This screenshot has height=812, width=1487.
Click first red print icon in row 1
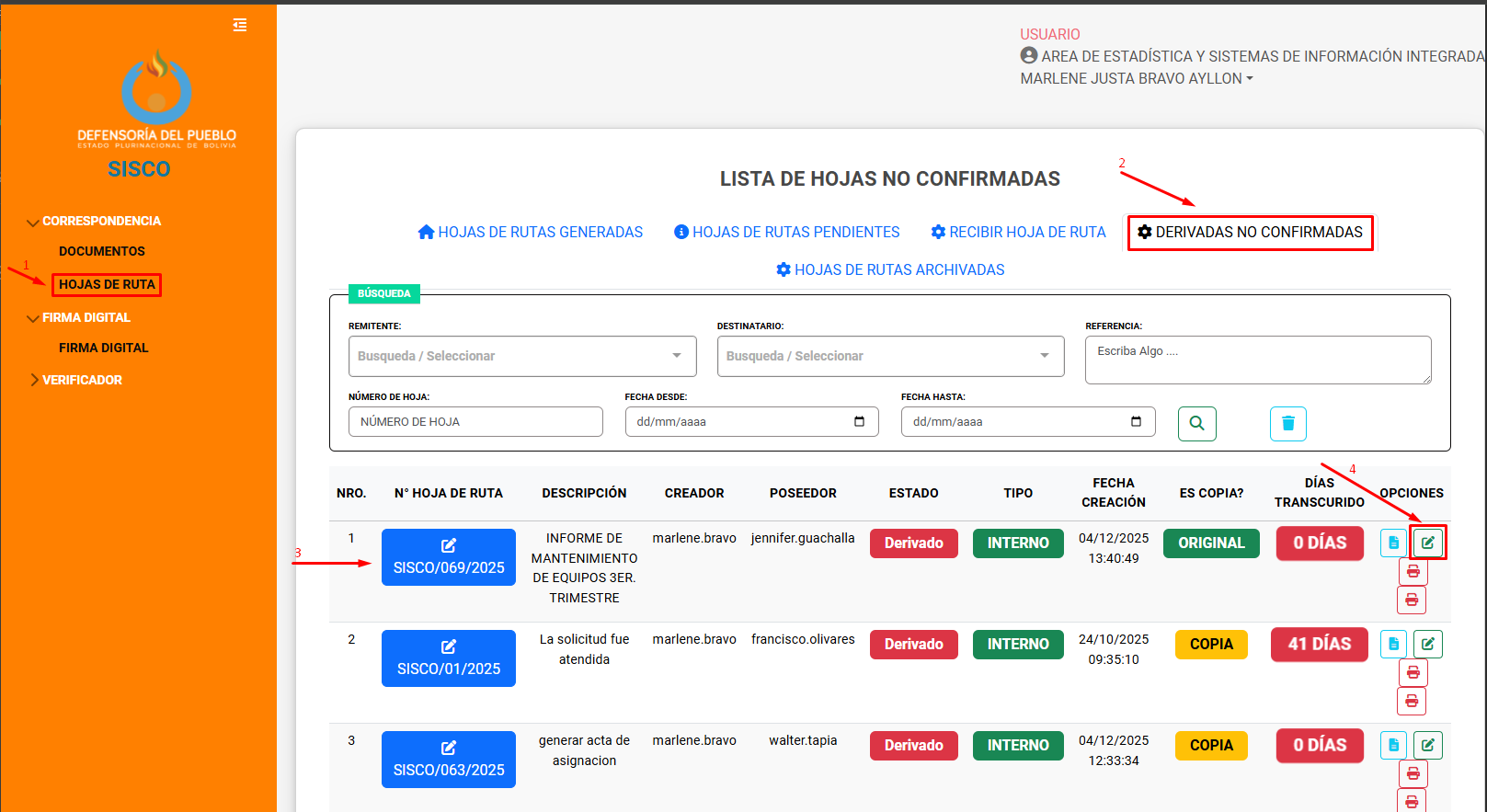click(x=1413, y=572)
